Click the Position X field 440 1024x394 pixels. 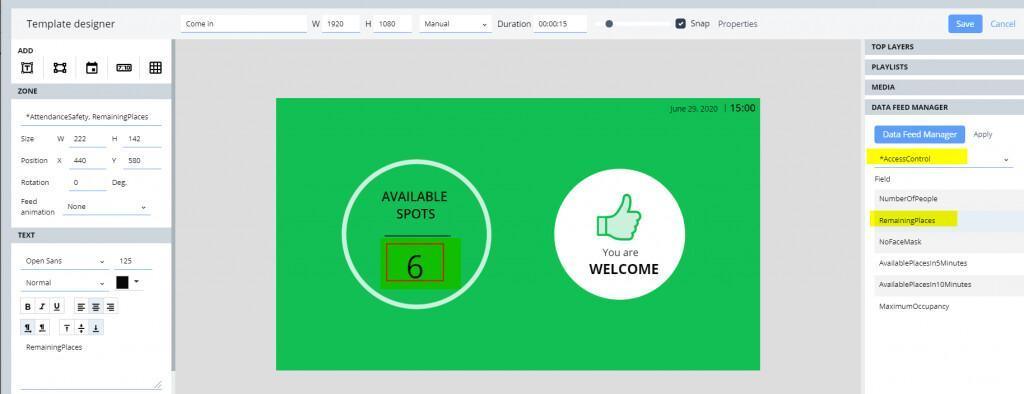click(87, 160)
